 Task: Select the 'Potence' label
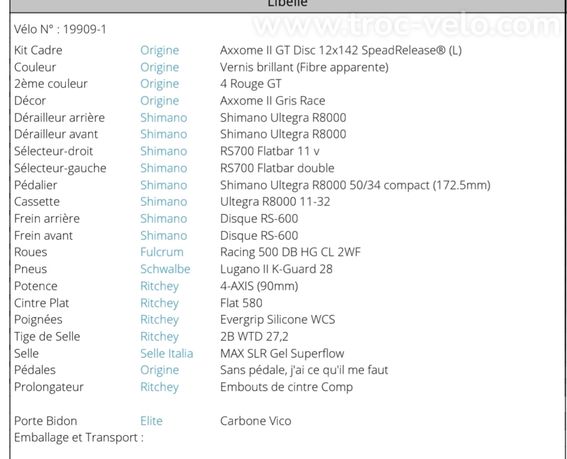[x=35, y=286]
